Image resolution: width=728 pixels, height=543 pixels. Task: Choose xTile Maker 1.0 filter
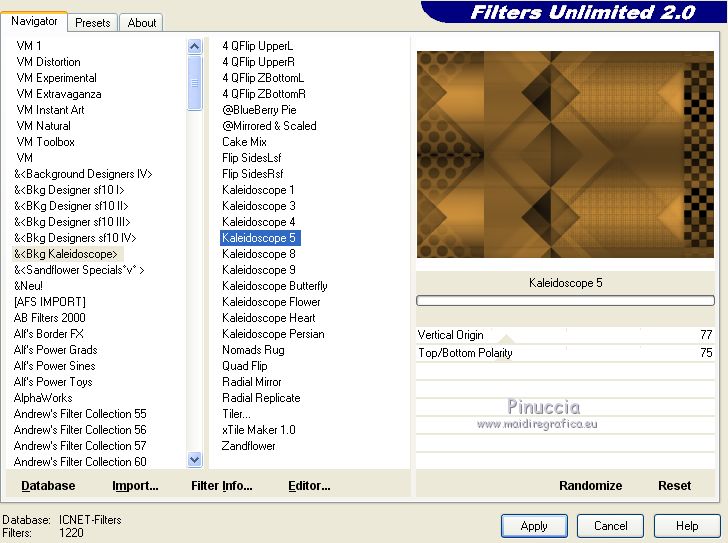[x=259, y=430]
